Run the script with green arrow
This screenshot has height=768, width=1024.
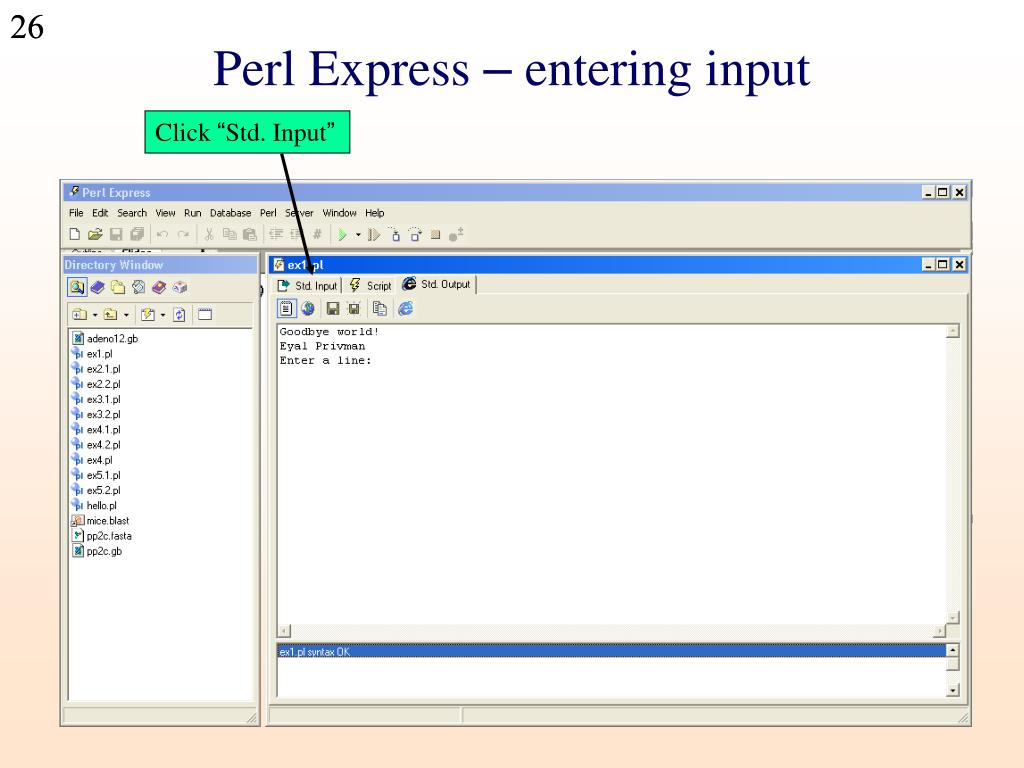[x=342, y=234]
